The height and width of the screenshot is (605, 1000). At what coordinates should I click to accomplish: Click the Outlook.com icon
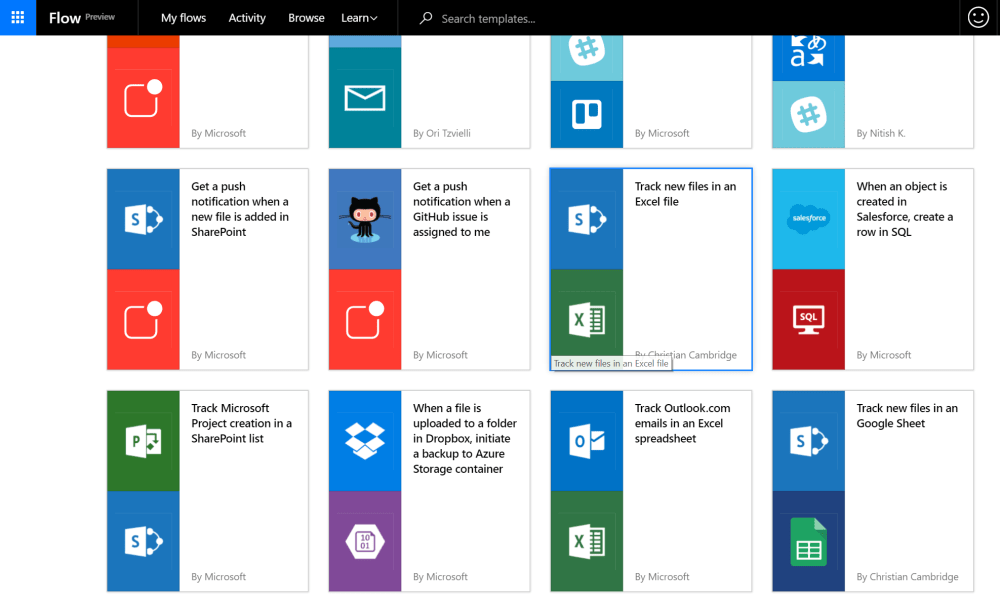pyautogui.click(x=587, y=441)
